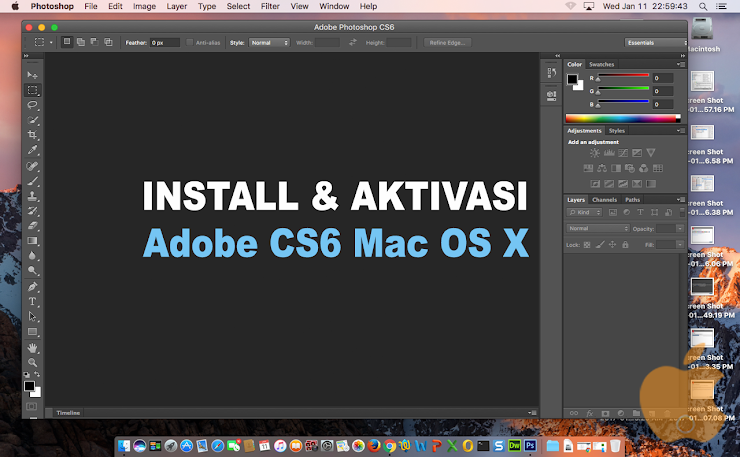Enable the Anti-alias checkbox
Image resolution: width=740 pixels, height=457 pixels.
click(x=190, y=42)
